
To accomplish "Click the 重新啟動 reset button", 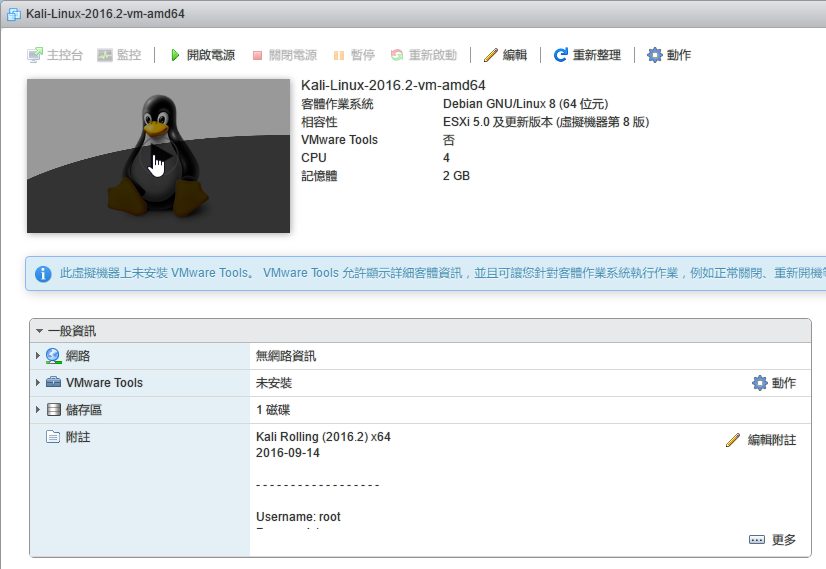I will [x=424, y=55].
